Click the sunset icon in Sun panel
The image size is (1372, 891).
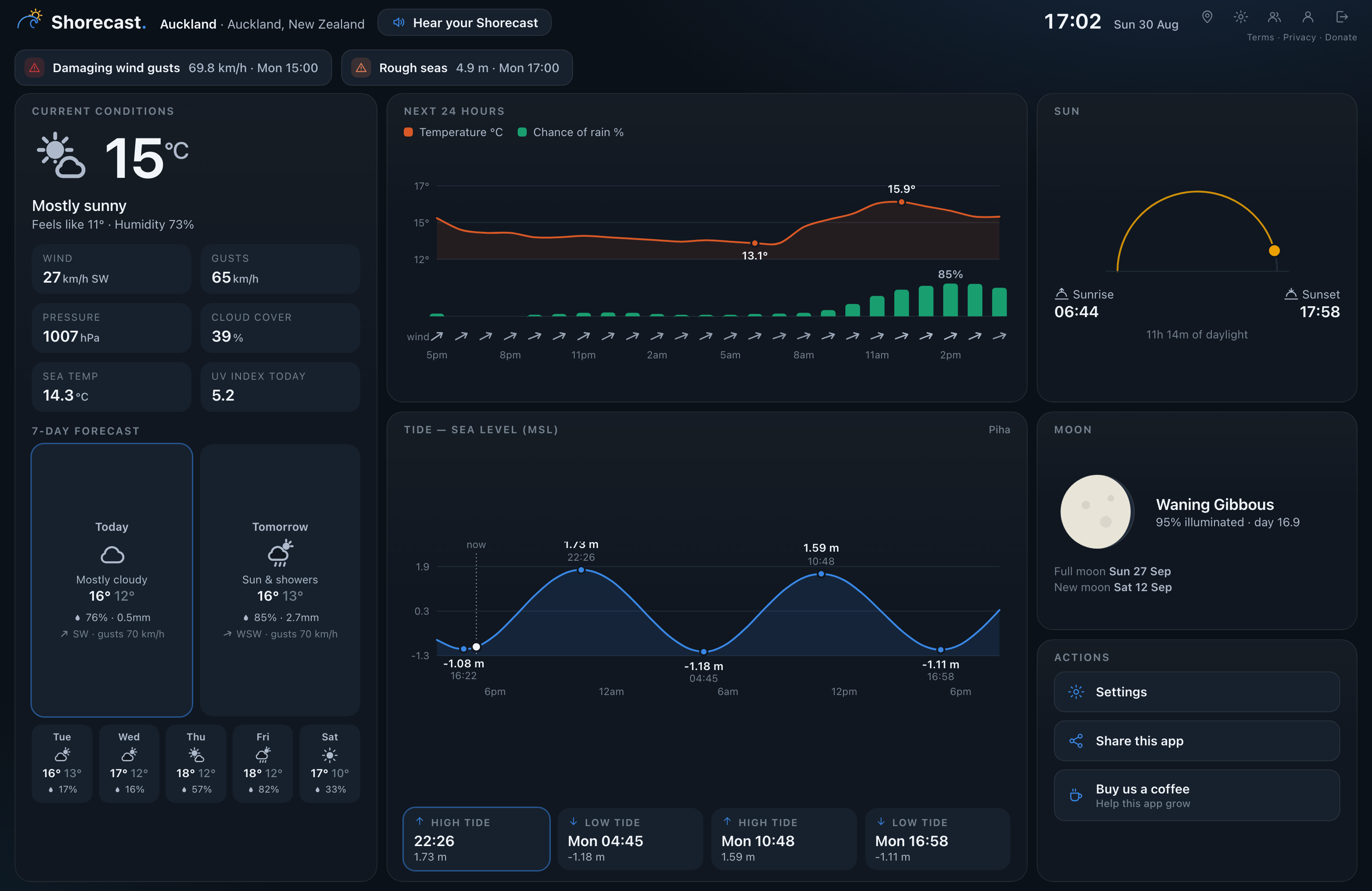pyautogui.click(x=1291, y=294)
